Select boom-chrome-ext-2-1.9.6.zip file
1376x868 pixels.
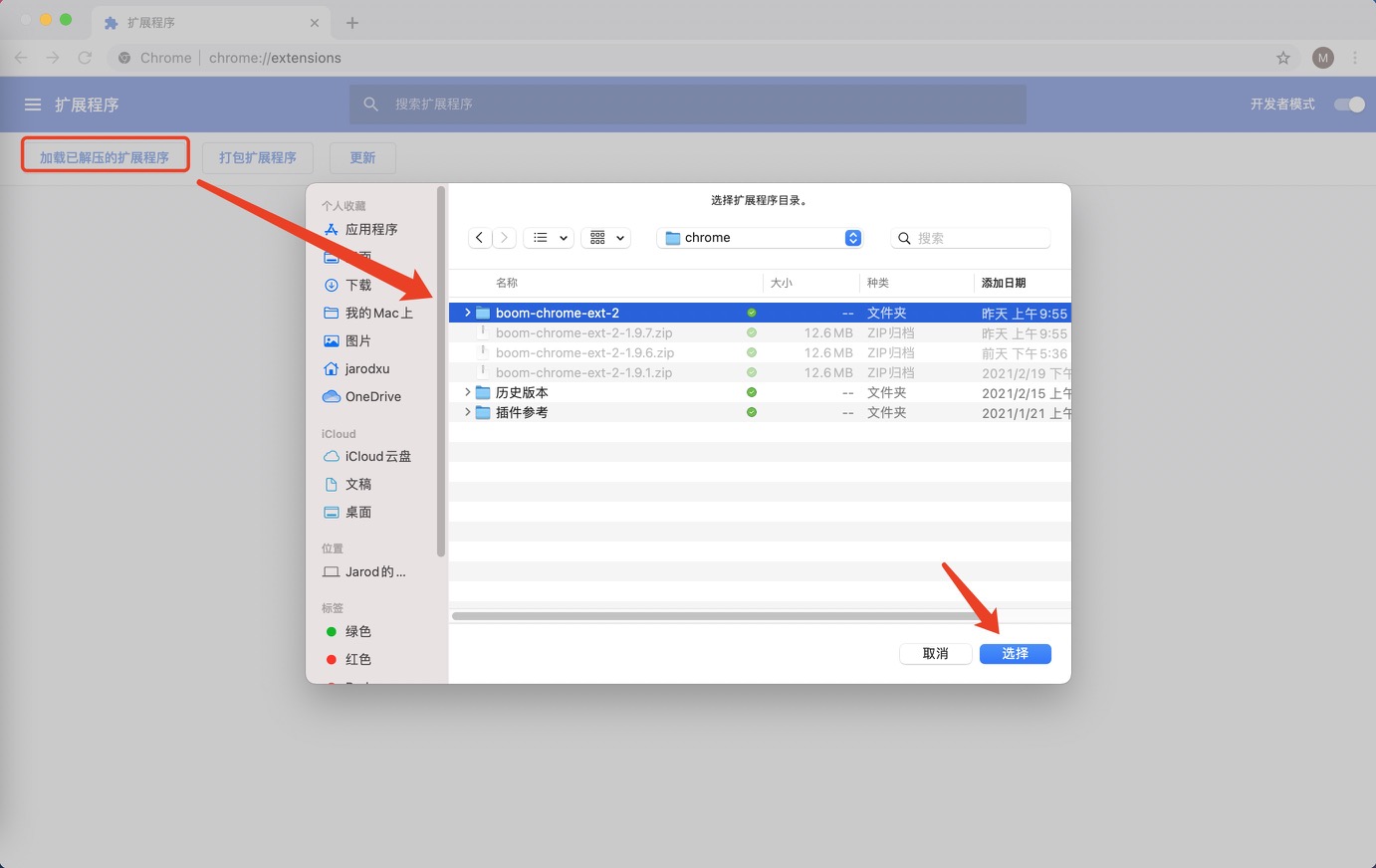[x=760, y=352]
